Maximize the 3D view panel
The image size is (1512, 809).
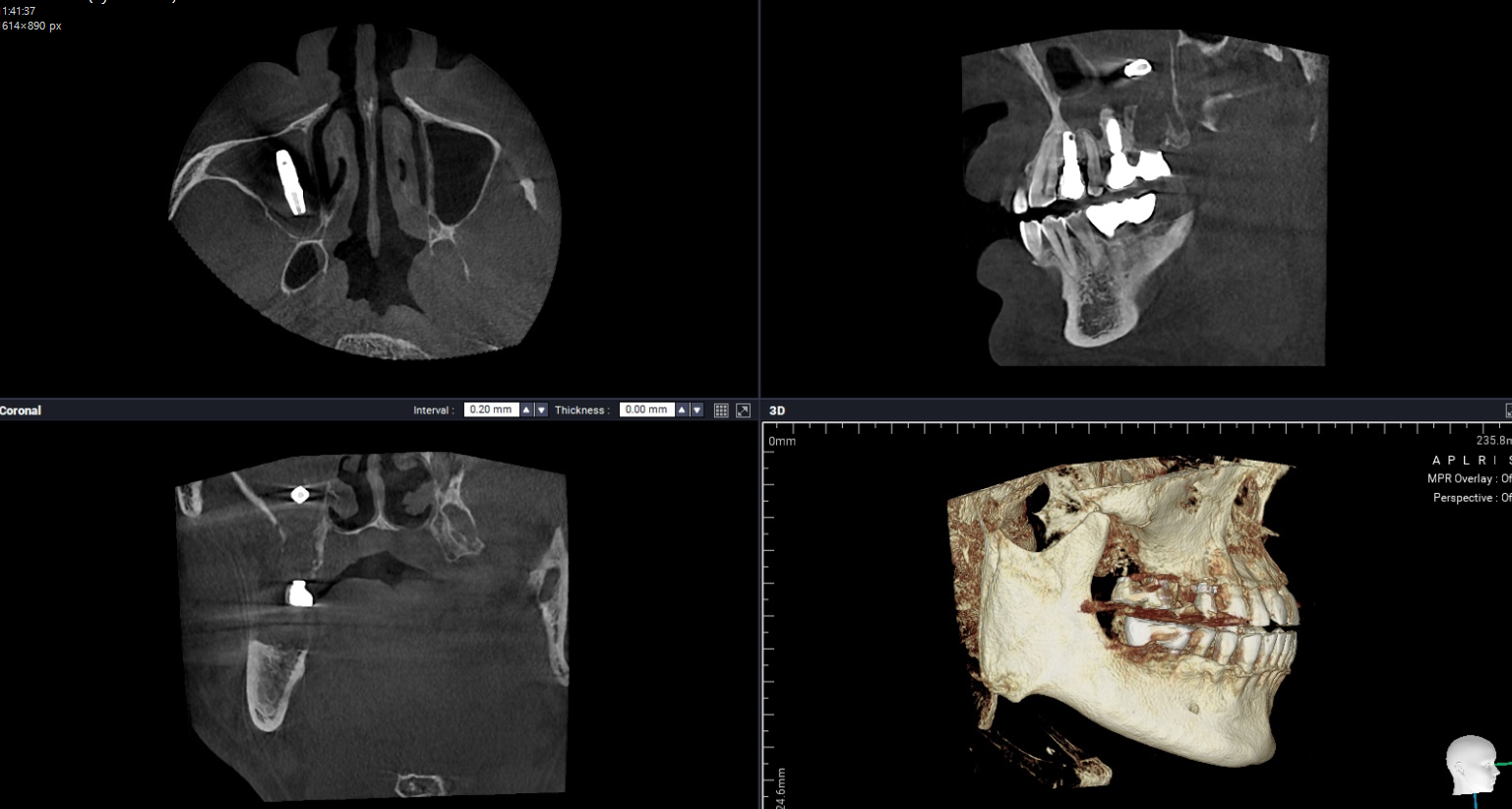point(1508,410)
